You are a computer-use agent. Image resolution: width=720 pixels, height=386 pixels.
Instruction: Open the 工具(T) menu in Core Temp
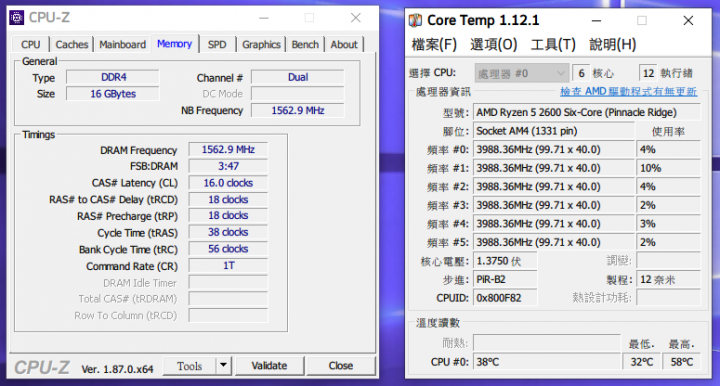(x=553, y=45)
